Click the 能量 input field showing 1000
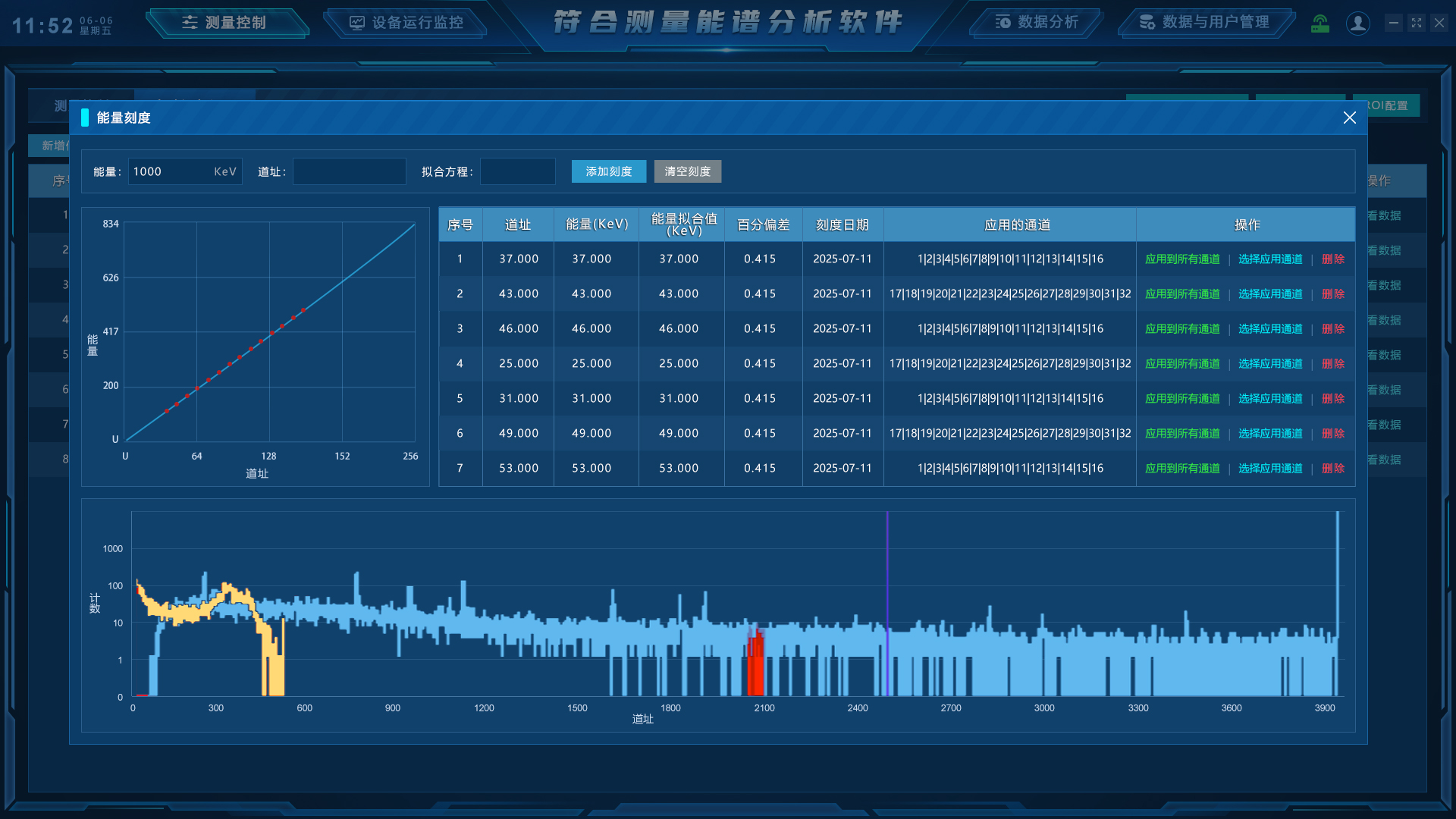The height and width of the screenshot is (819, 1456). [171, 171]
